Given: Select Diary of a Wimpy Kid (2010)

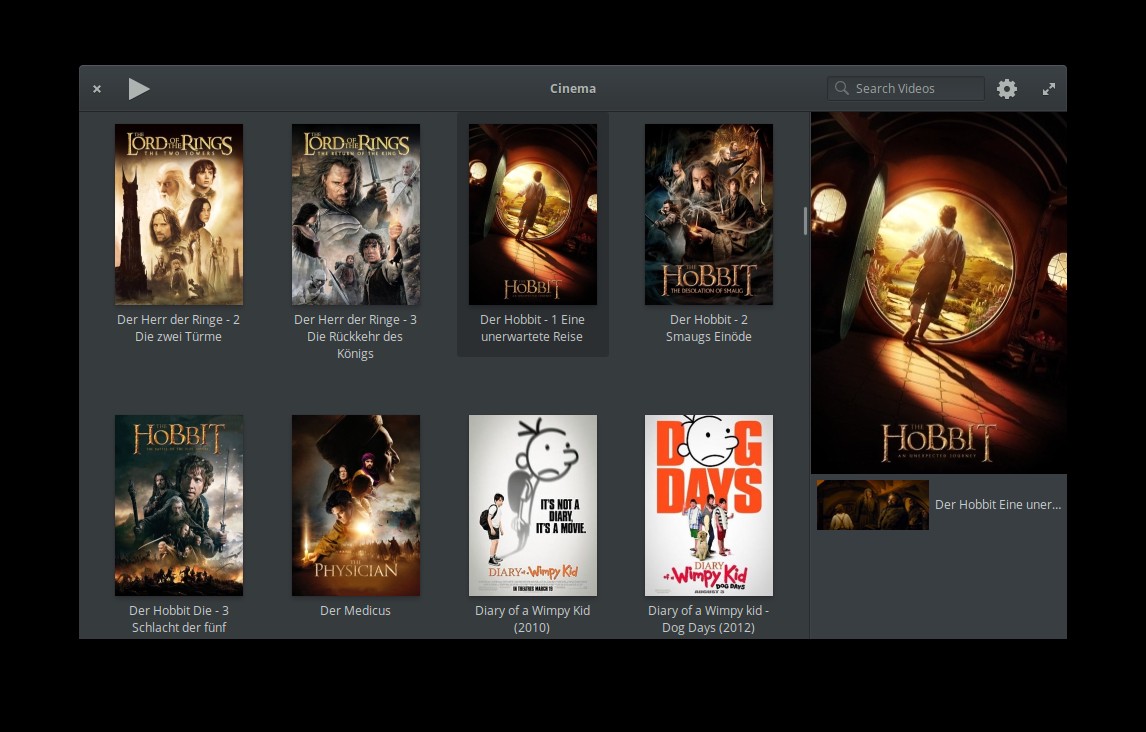Looking at the screenshot, I should click(532, 505).
